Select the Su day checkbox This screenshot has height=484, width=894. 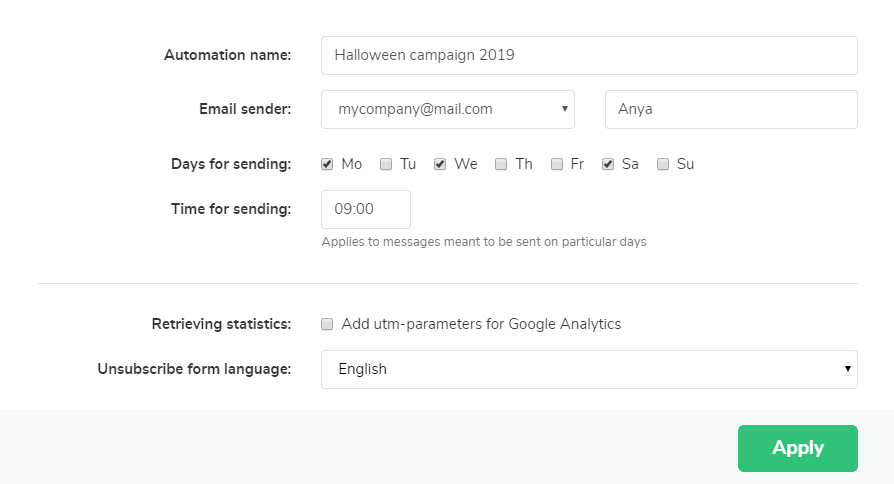[663, 165]
